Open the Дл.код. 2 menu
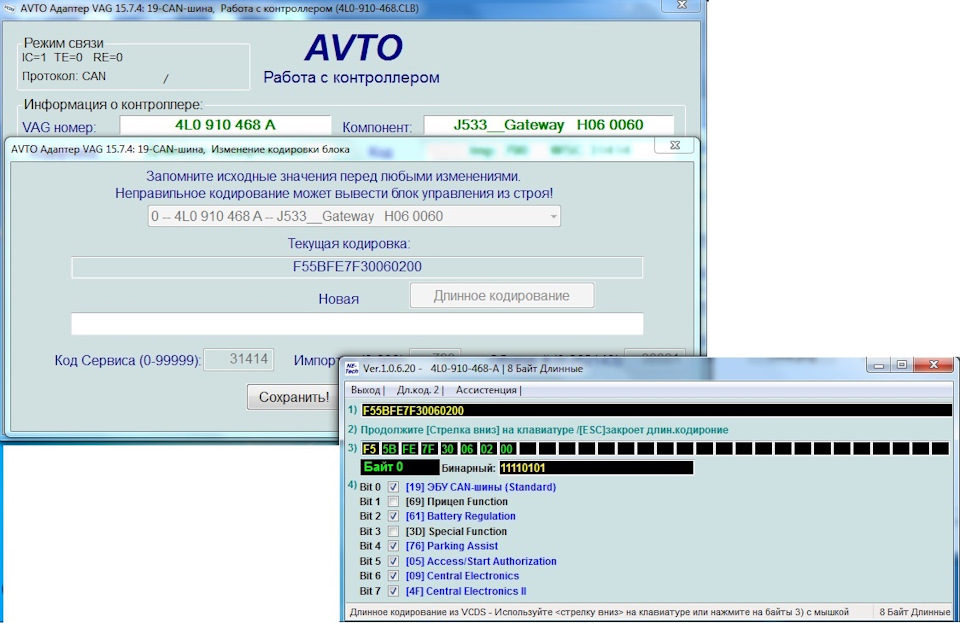The height and width of the screenshot is (623, 960). click(x=418, y=390)
